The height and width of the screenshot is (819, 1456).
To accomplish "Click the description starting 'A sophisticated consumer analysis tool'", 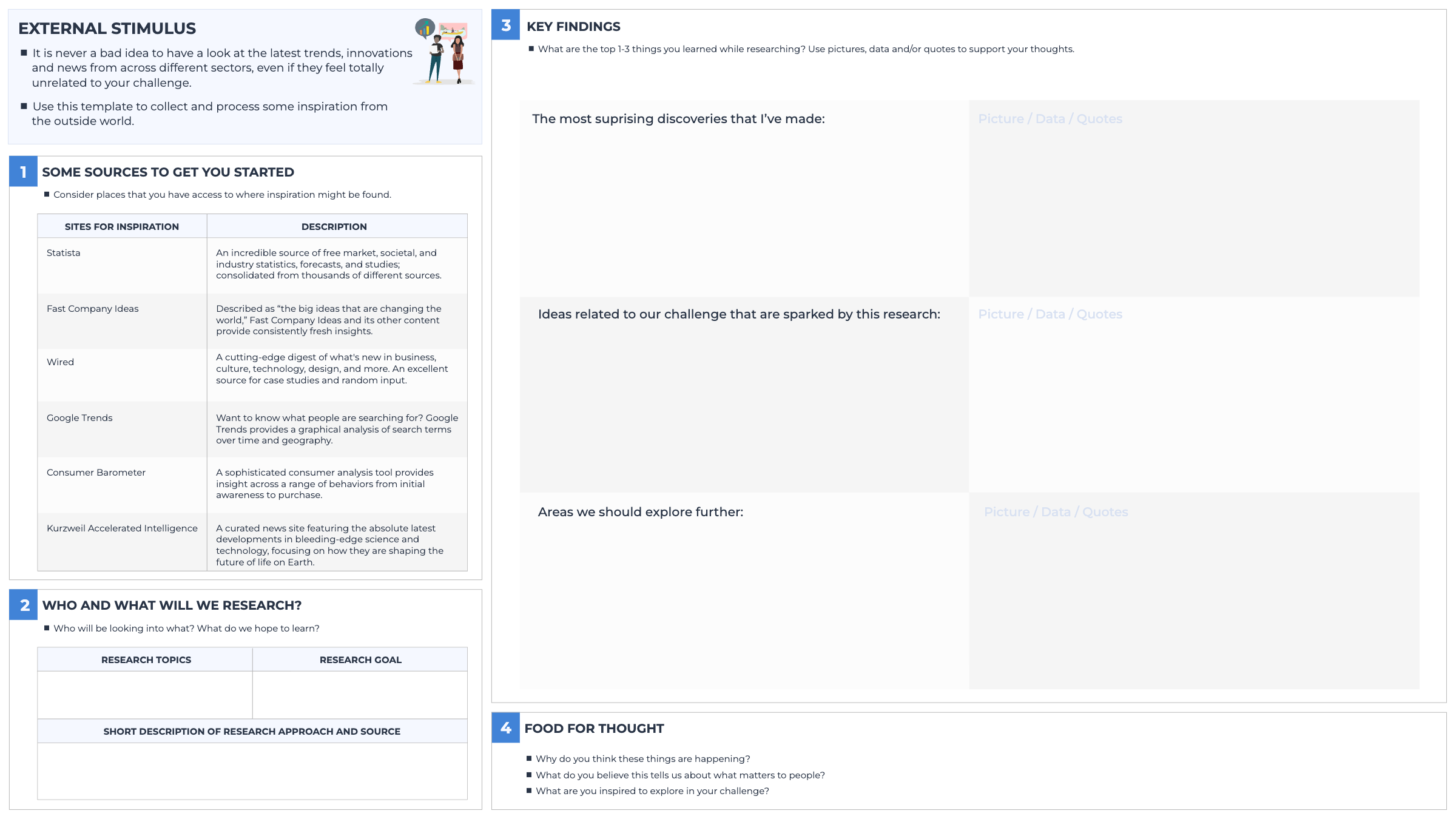I will [x=325, y=484].
